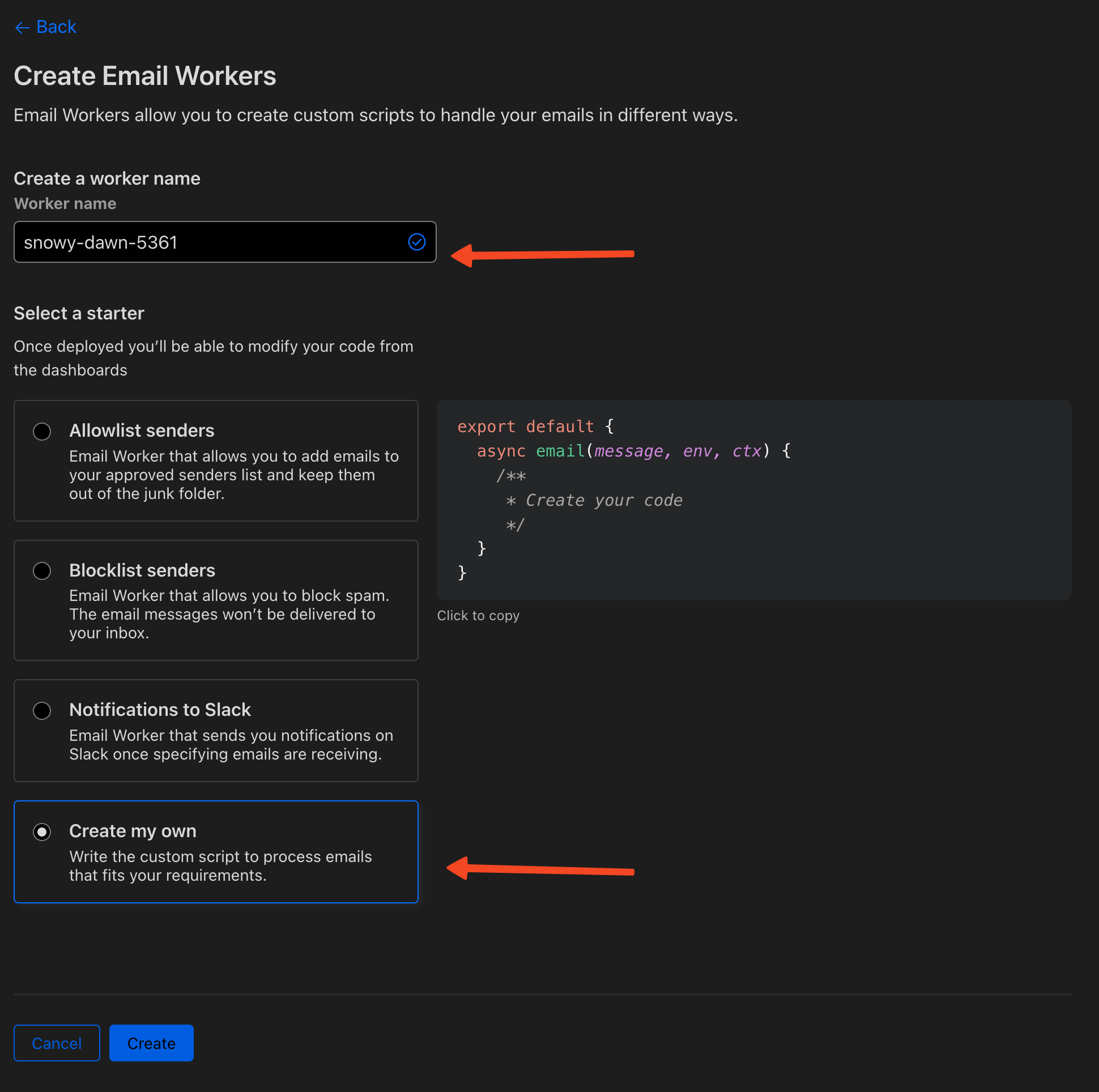Select the Notifications to Slack radio button
1099x1092 pixels.
point(42,711)
